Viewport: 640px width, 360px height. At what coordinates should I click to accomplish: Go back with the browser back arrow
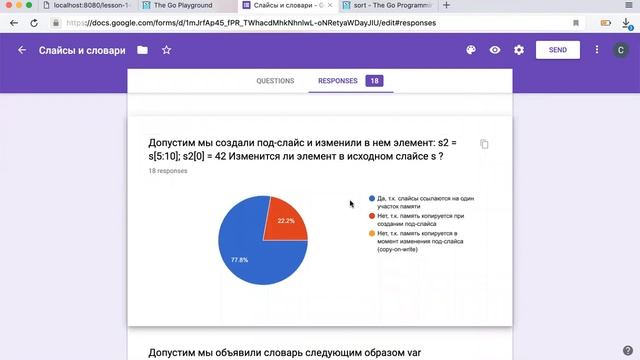pos(14,23)
